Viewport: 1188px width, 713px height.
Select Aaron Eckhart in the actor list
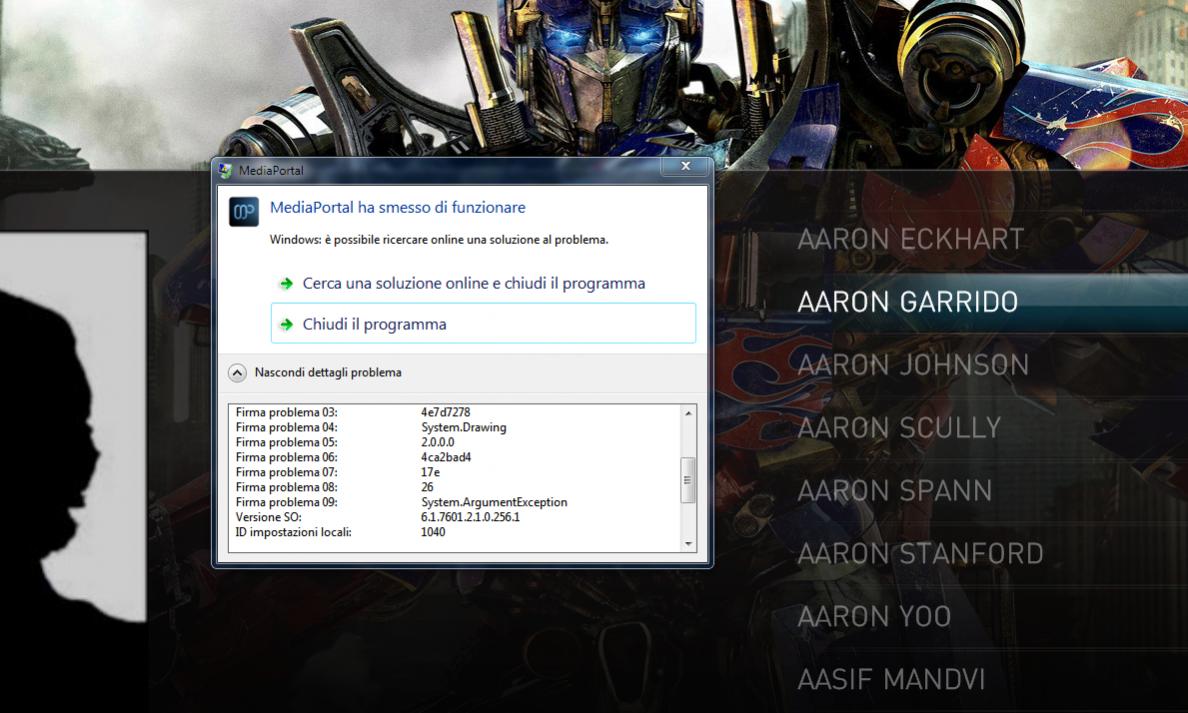[910, 239]
